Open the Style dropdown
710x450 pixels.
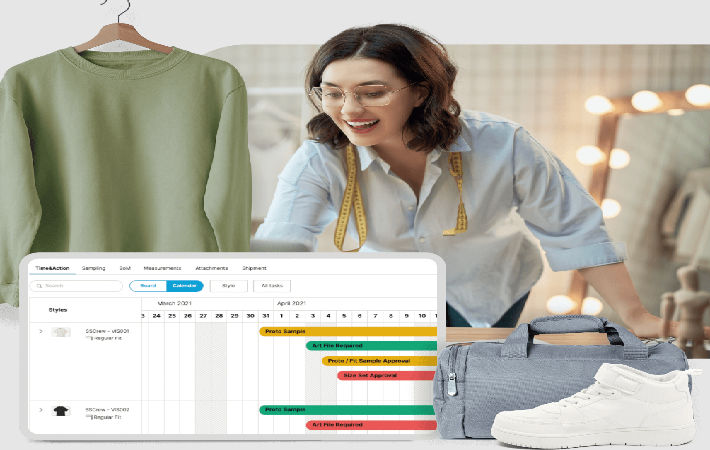click(229, 286)
